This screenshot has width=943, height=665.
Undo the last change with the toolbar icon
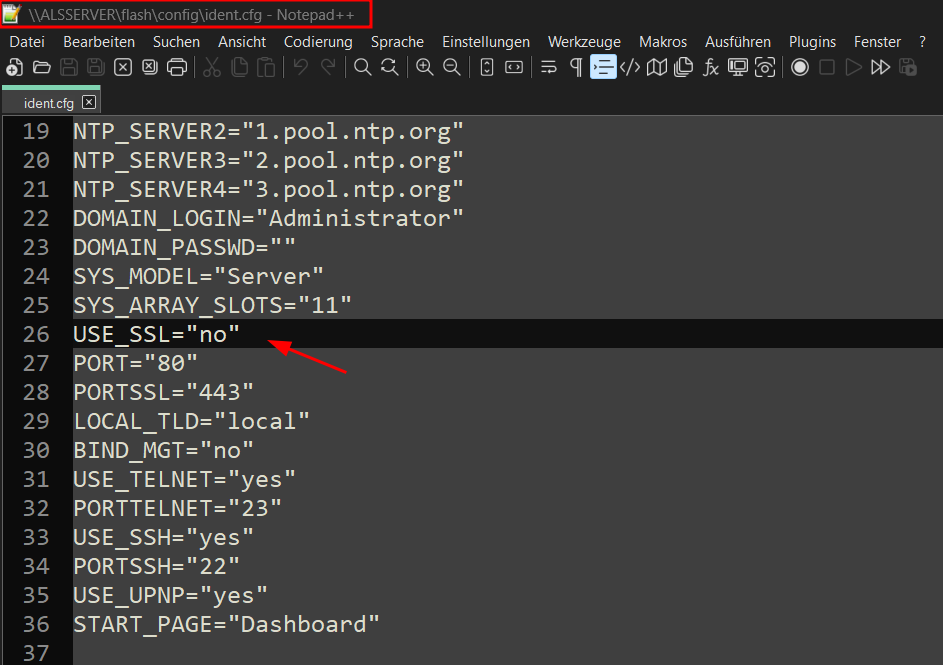tap(301, 67)
